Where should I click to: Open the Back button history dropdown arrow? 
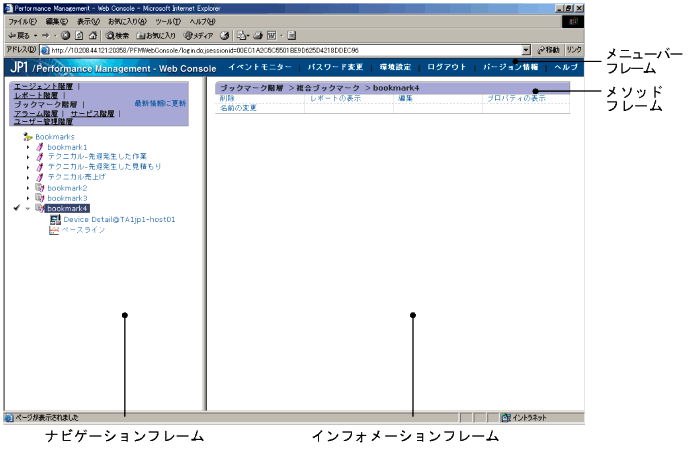pyautogui.click(x=35, y=36)
